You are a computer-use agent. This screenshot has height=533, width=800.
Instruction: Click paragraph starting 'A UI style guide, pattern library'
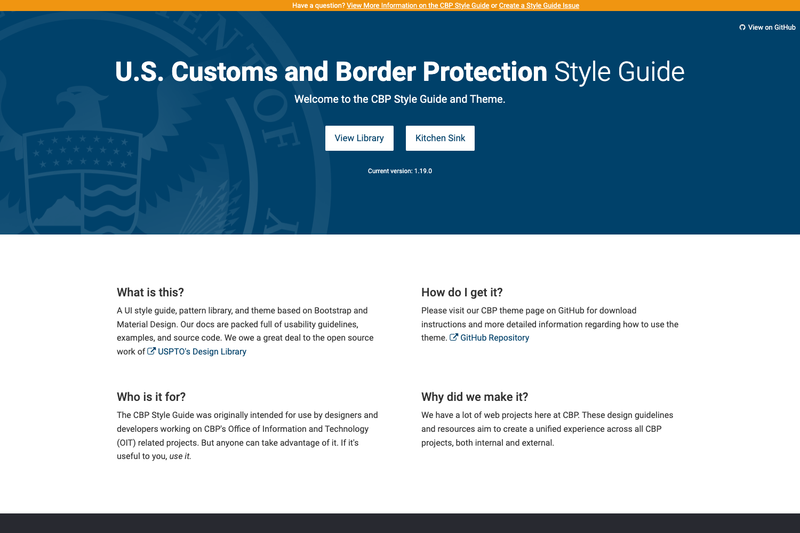pyautogui.click(x=245, y=331)
